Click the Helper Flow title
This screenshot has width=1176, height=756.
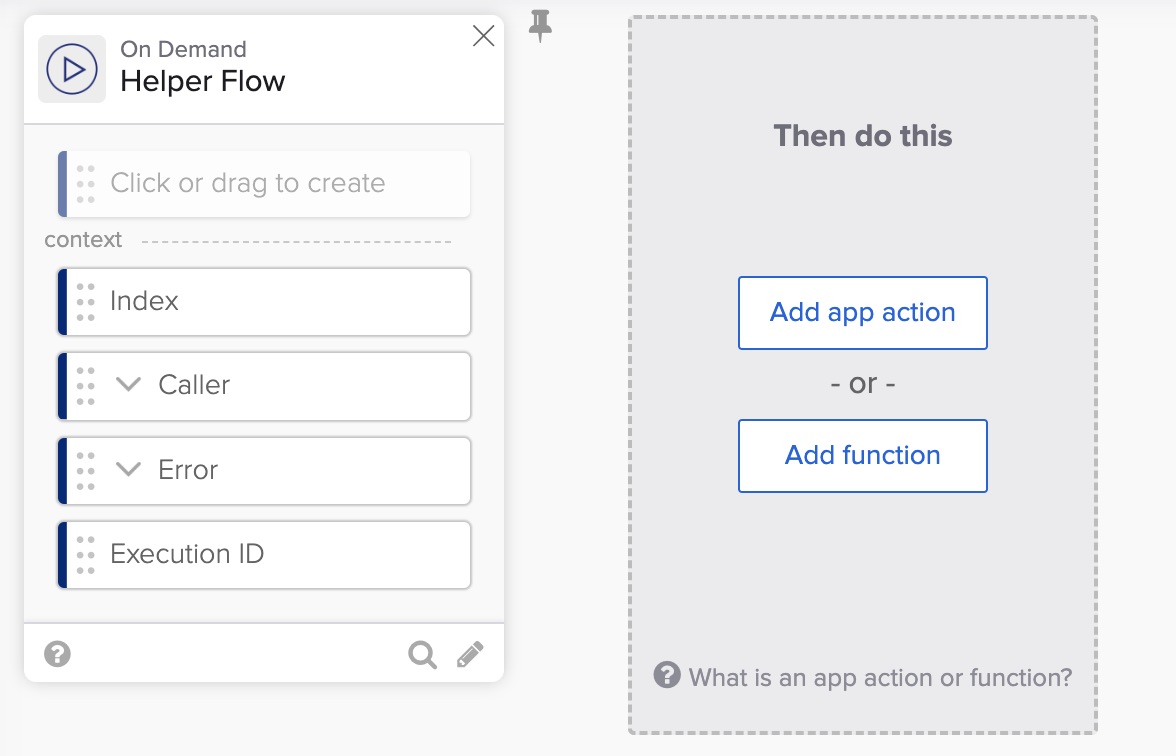pyautogui.click(x=203, y=81)
